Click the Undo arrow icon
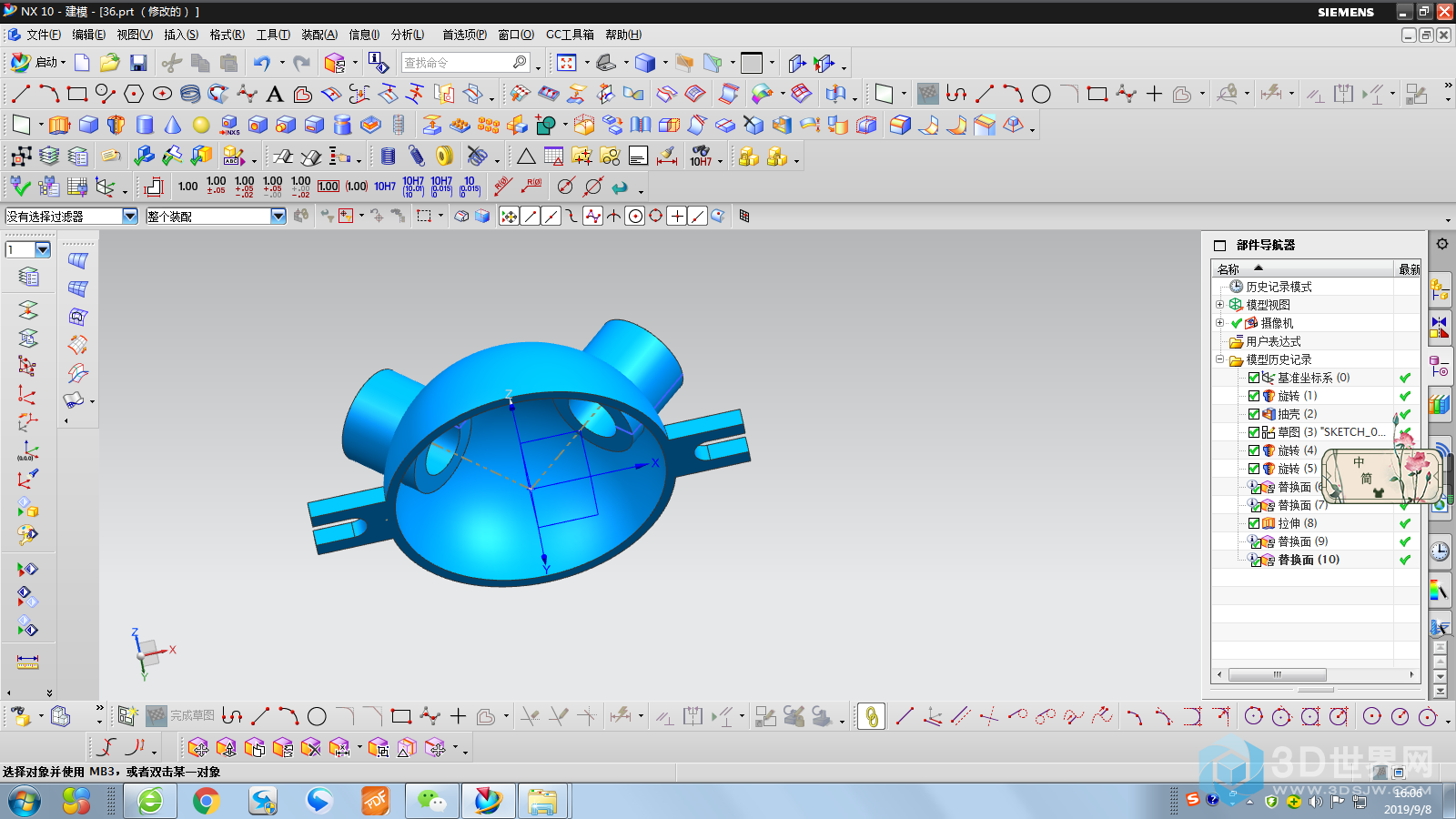 click(262, 63)
